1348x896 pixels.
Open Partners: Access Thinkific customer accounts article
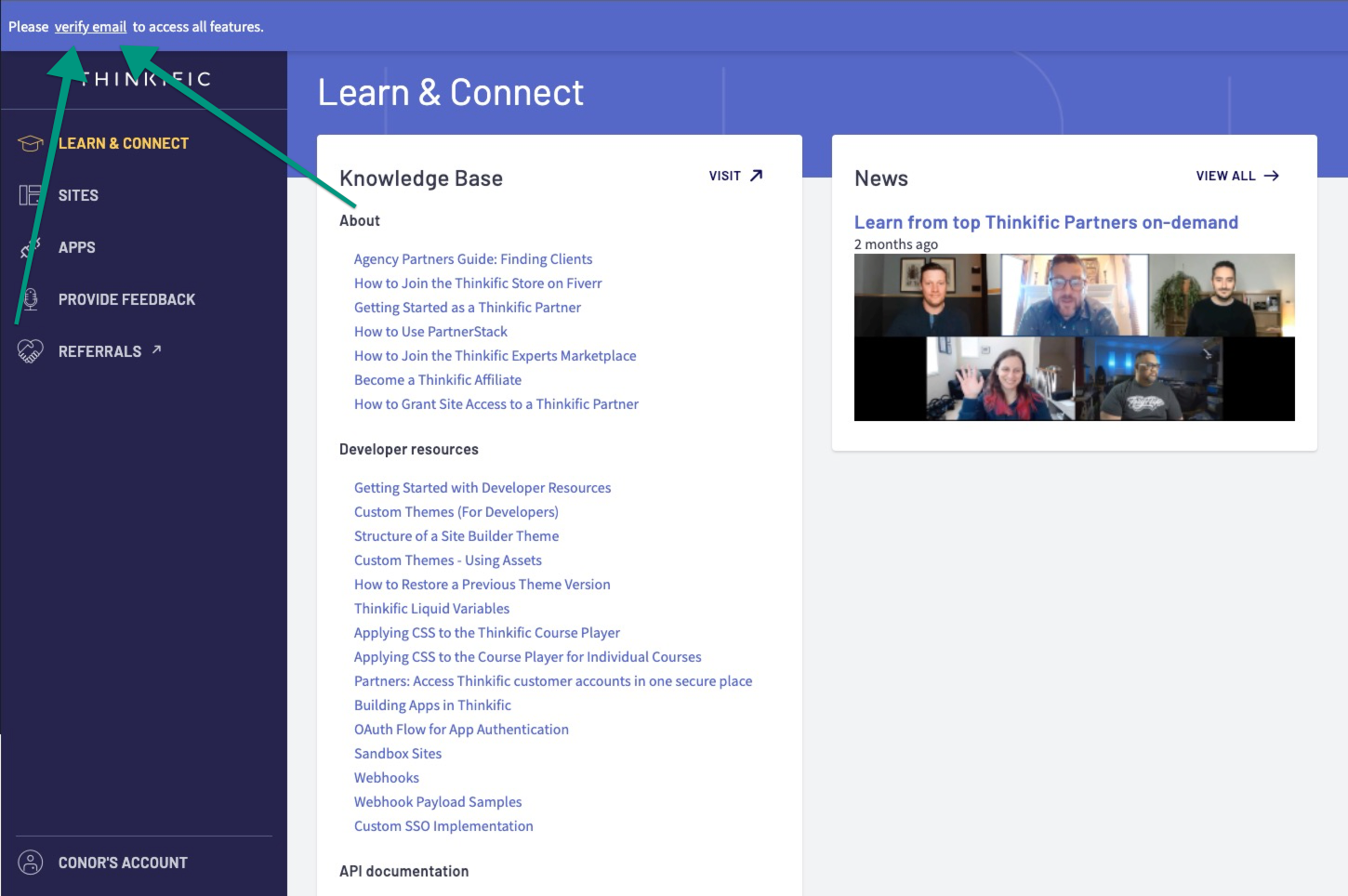(553, 681)
